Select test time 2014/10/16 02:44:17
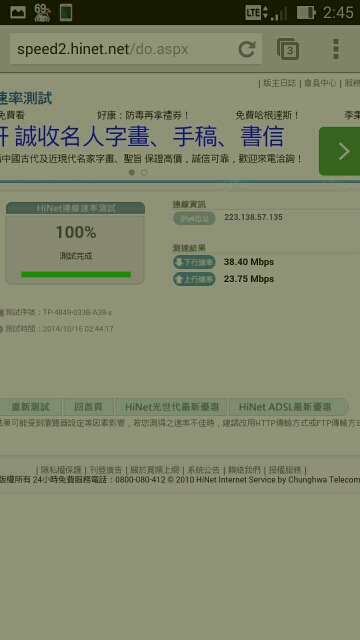360x640 pixels. [78, 329]
